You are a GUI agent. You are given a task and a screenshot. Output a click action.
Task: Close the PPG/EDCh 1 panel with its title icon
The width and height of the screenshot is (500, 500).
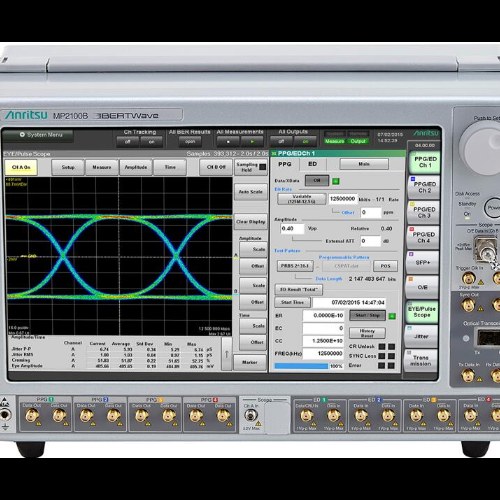click(274, 153)
